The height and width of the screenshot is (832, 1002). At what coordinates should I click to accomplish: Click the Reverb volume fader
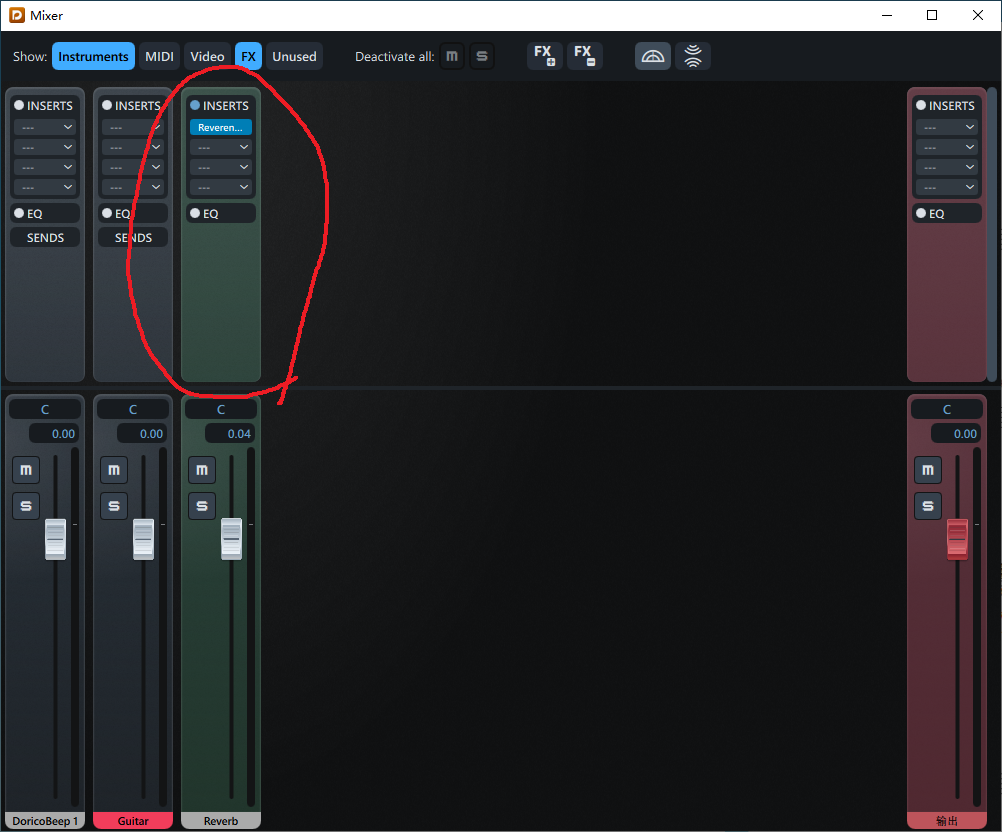tap(231, 539)
